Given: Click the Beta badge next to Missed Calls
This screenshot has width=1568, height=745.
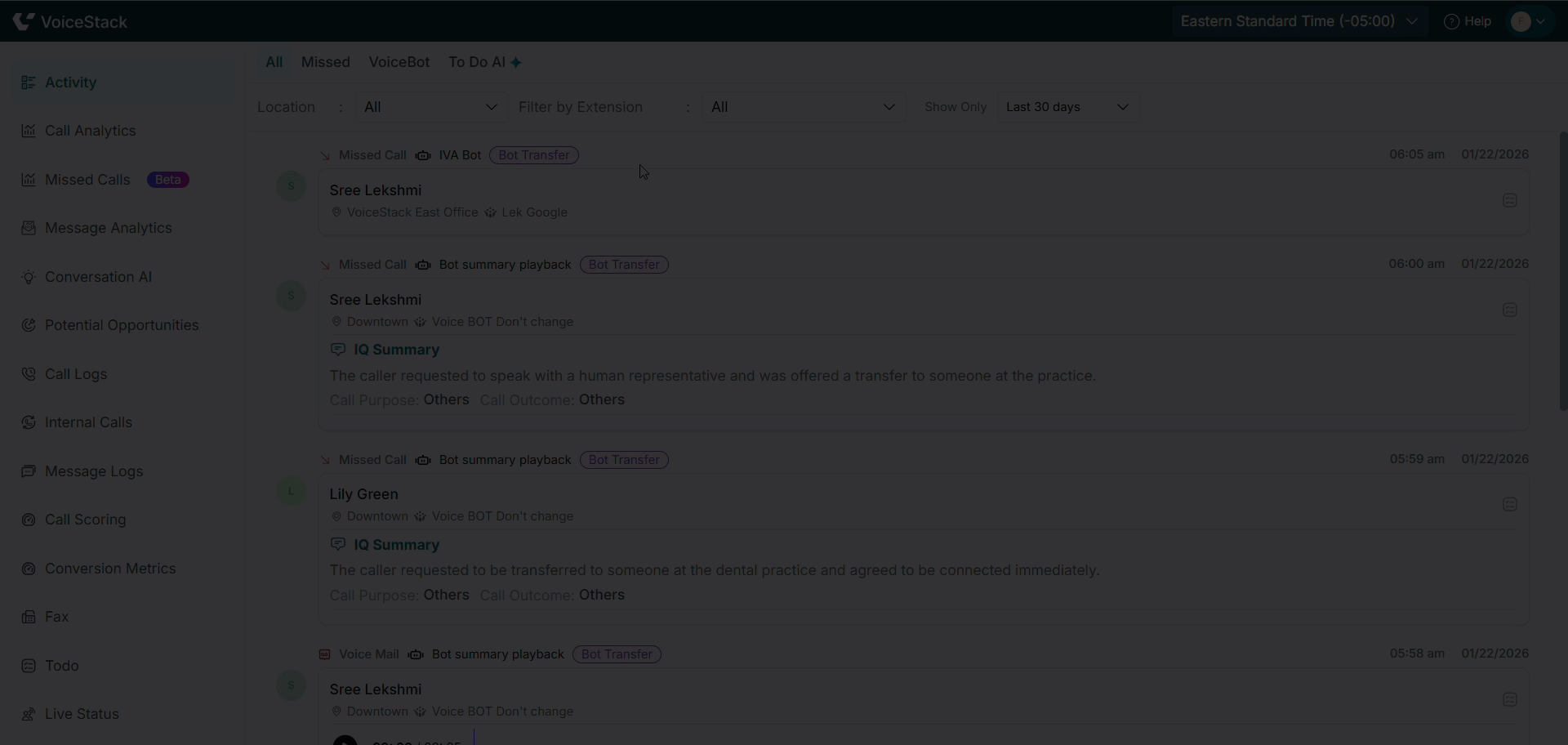Looking at the screenshot, I should pos(168,180).
